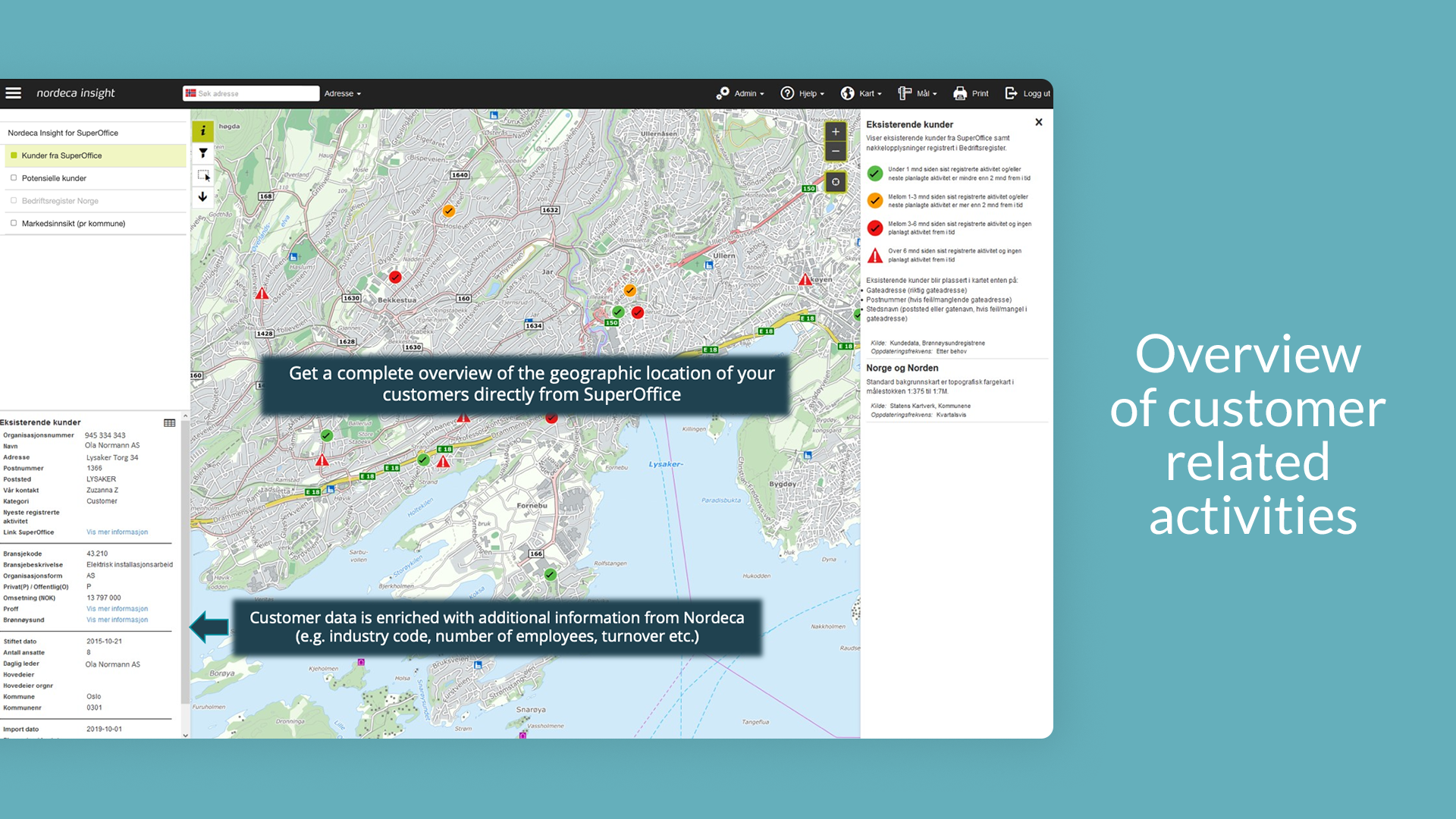Click the orange check legend symbol
This screenshot has width=1456, height=819.
[874, 201]
